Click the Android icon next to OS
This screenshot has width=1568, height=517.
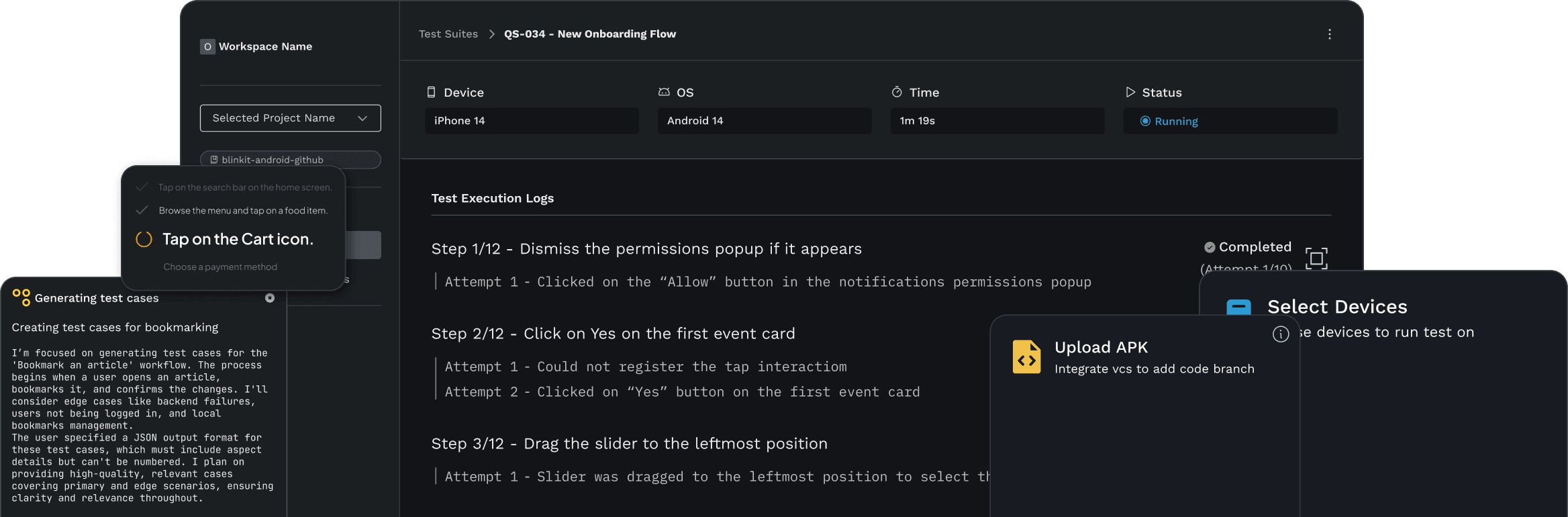click(x=665, y=92)
